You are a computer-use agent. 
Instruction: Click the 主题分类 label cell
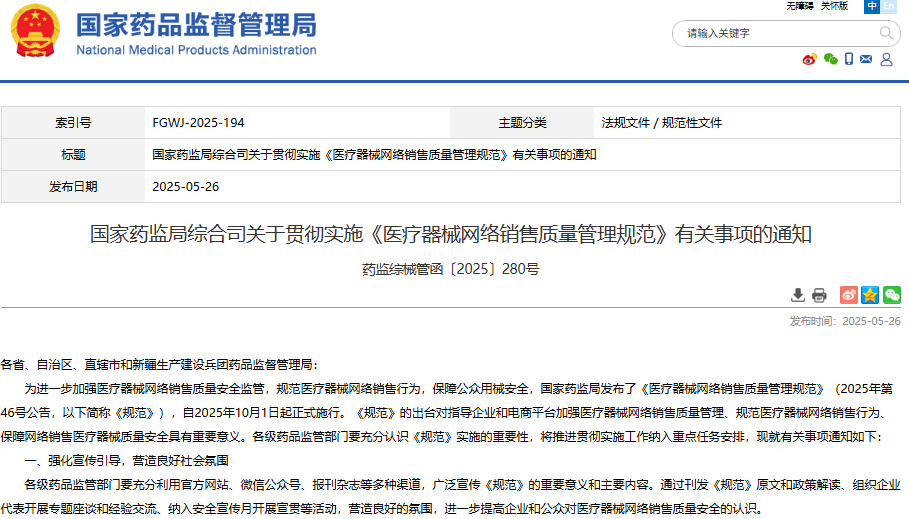coord(522,123)
